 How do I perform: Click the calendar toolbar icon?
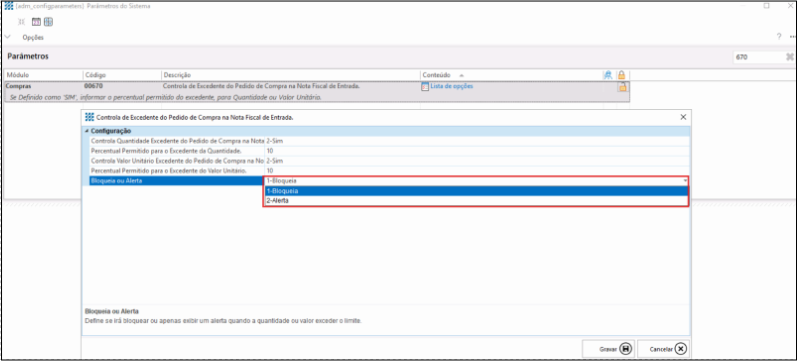36,22
